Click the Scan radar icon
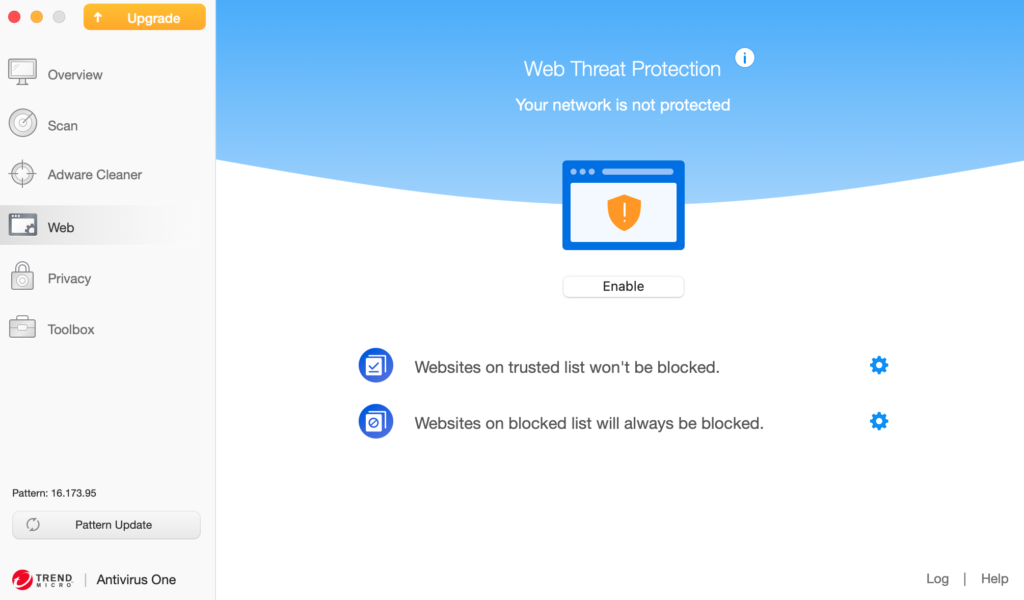Screen dimensions: 1024x600 pyautogui.click(x=23, y=124)
